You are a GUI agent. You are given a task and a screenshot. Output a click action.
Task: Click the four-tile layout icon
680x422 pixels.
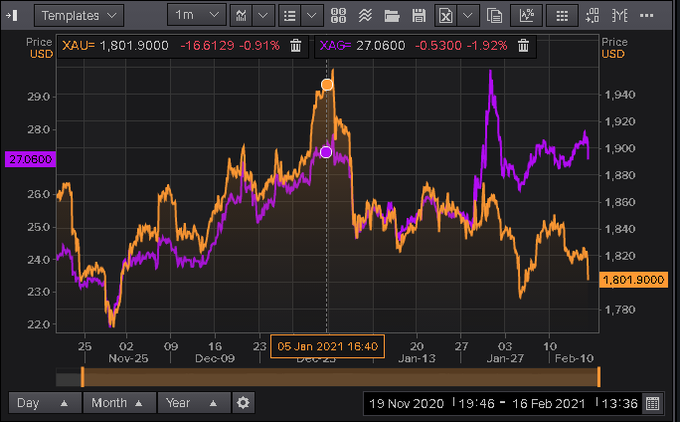(338, 16)
